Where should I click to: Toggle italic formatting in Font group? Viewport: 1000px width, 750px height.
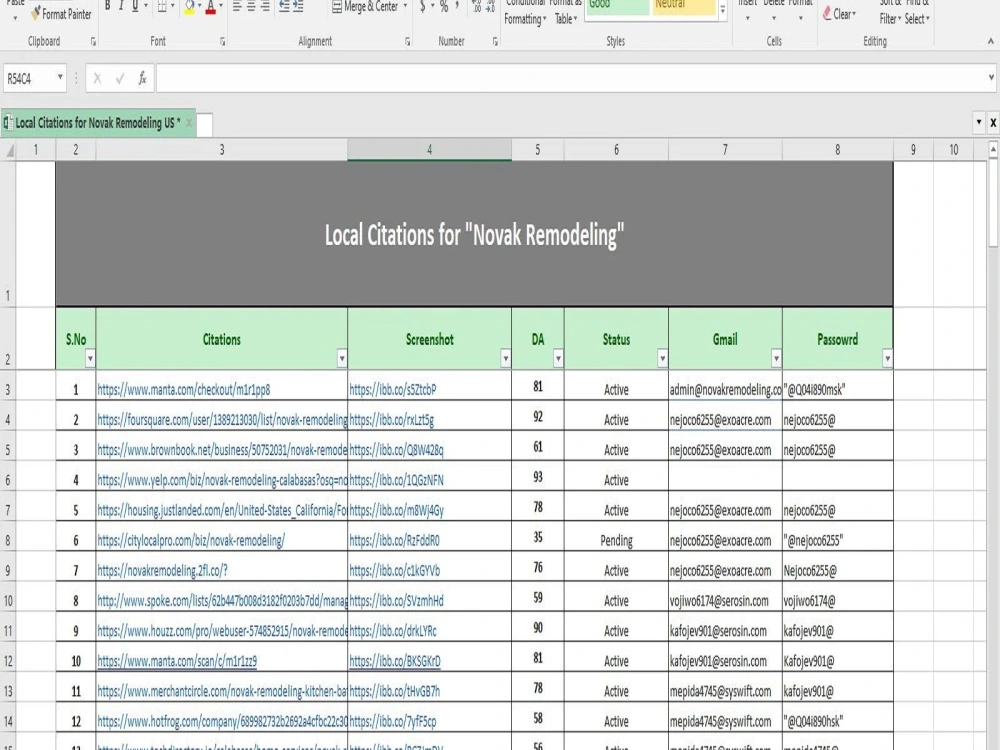121,6
